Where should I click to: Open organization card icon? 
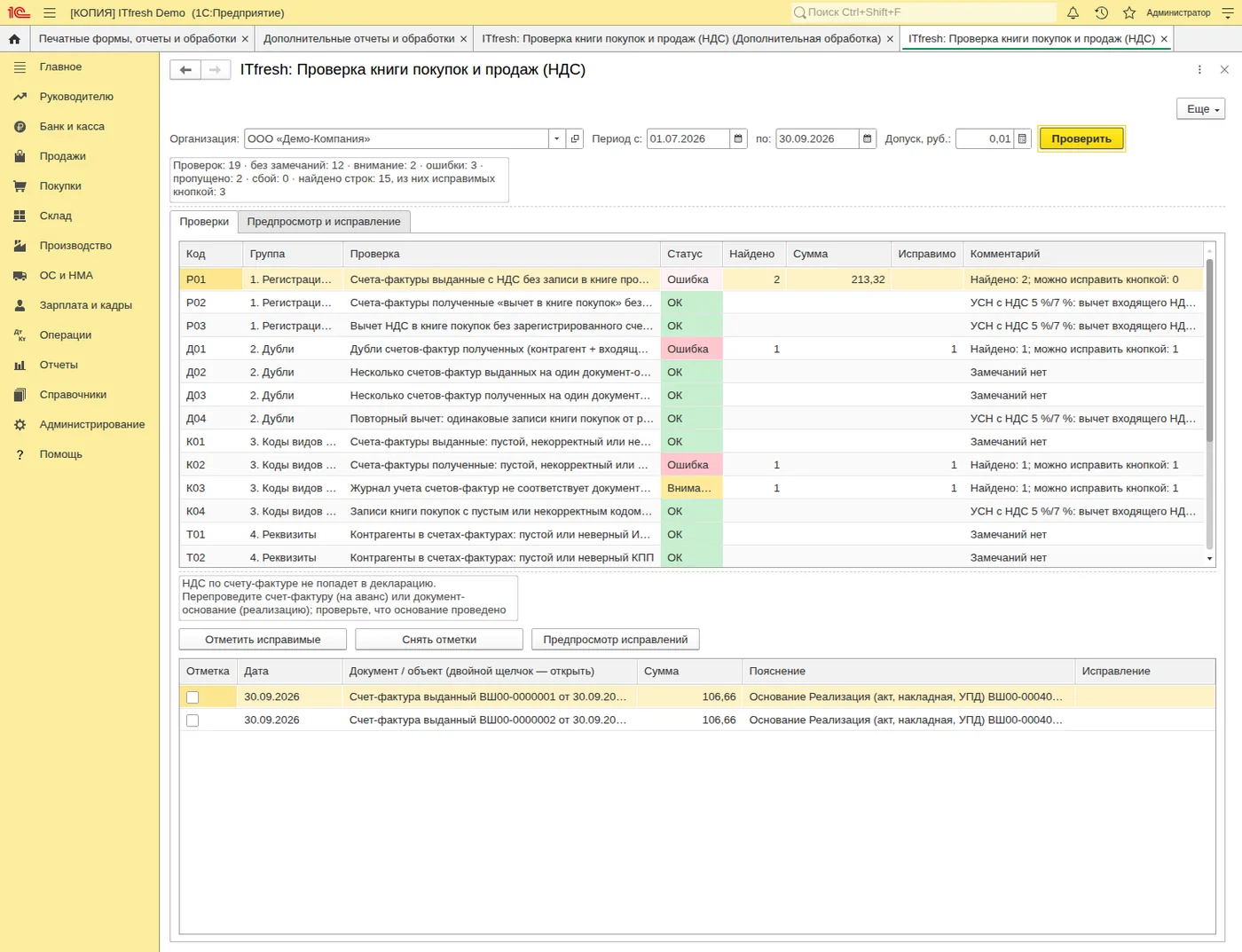click(x=575, y=138)
